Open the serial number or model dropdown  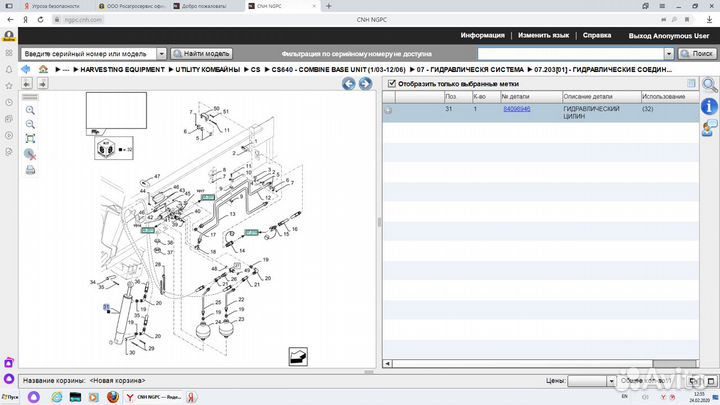159,53
